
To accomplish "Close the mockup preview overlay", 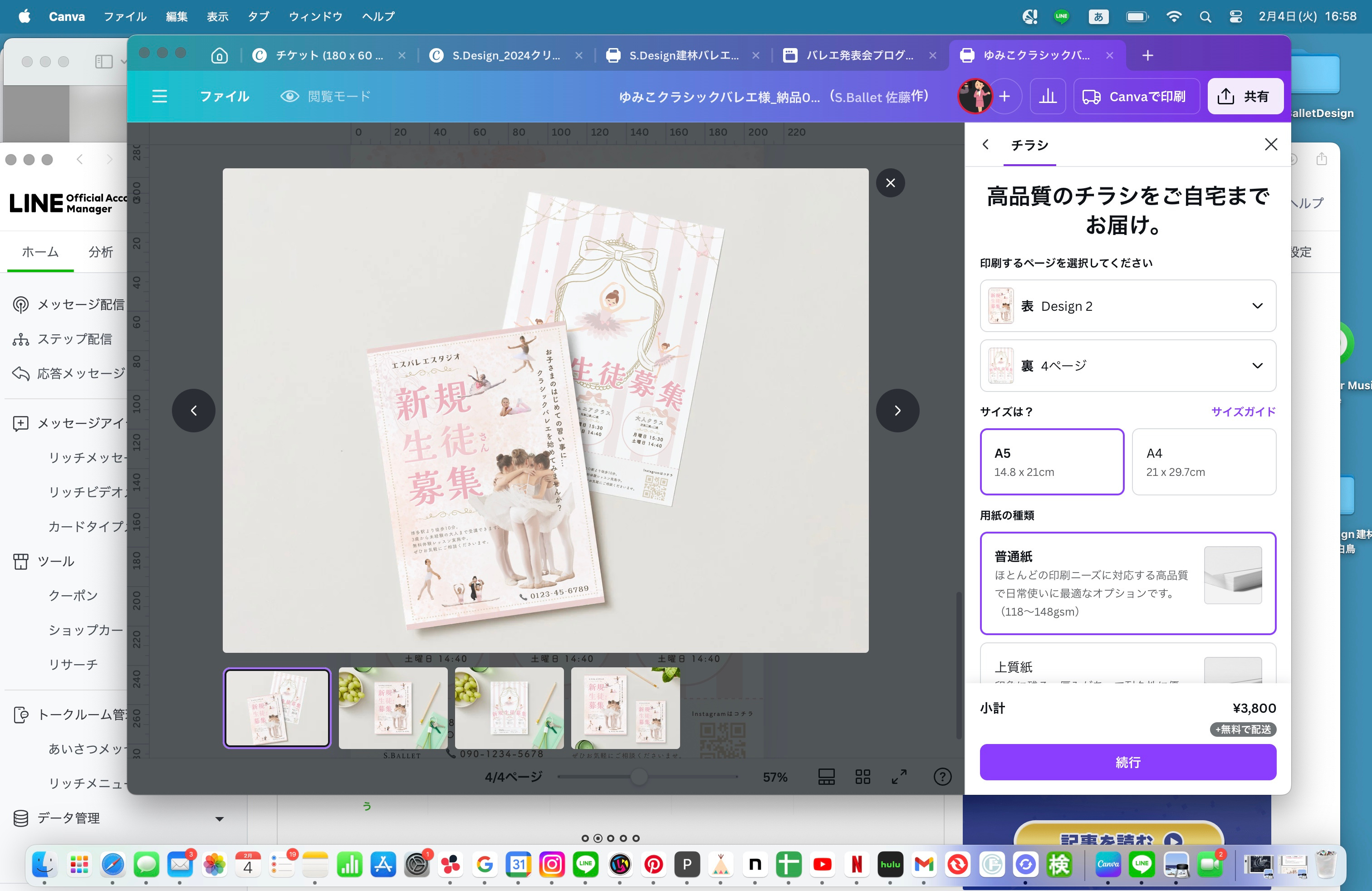I will click(x=890, y=183).
